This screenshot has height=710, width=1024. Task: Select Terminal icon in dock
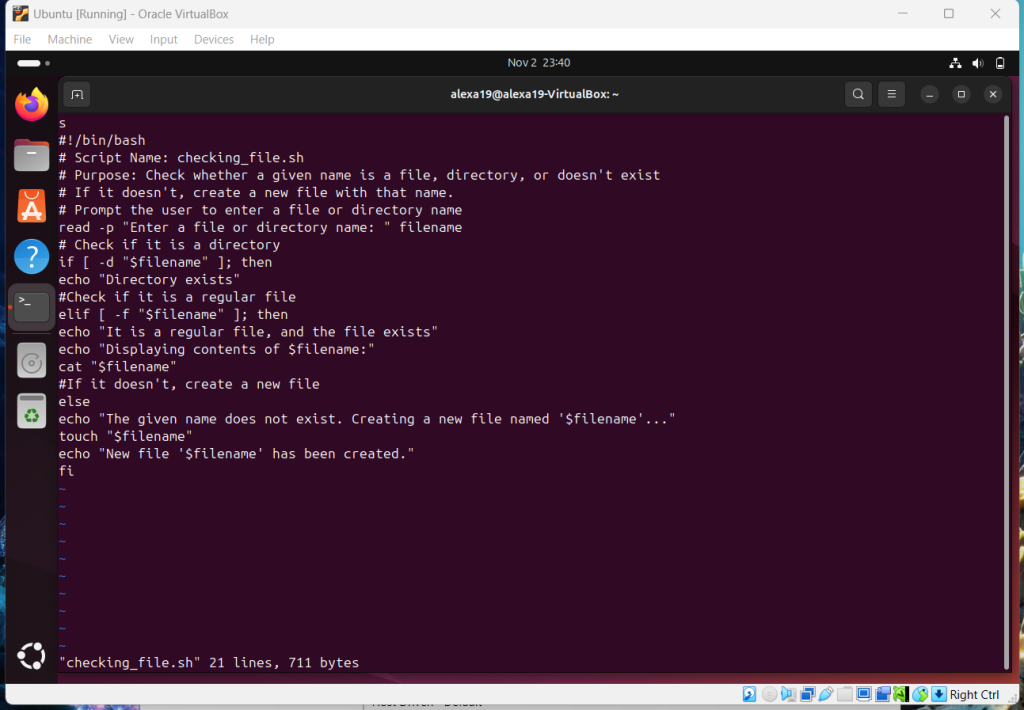tap(32, 308)
